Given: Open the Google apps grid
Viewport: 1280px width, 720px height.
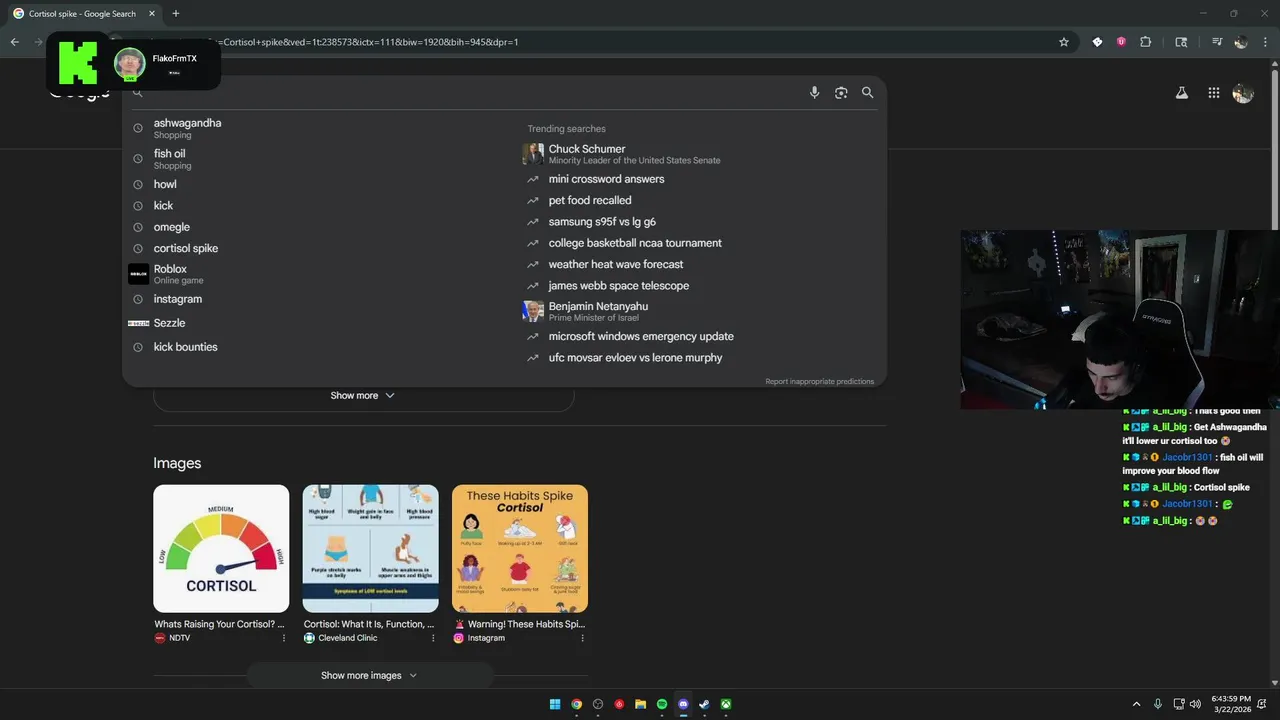Looking at the screenshot, I should 1213,93.
